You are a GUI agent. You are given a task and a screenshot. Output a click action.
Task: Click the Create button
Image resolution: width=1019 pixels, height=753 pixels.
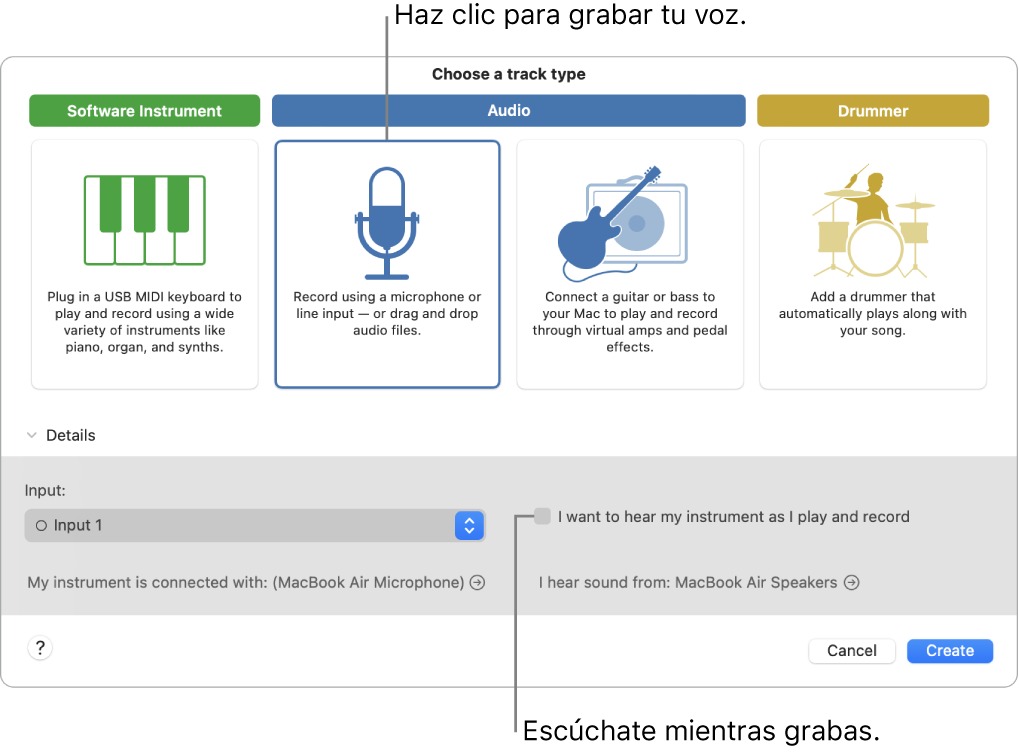[x=948, y=650]
